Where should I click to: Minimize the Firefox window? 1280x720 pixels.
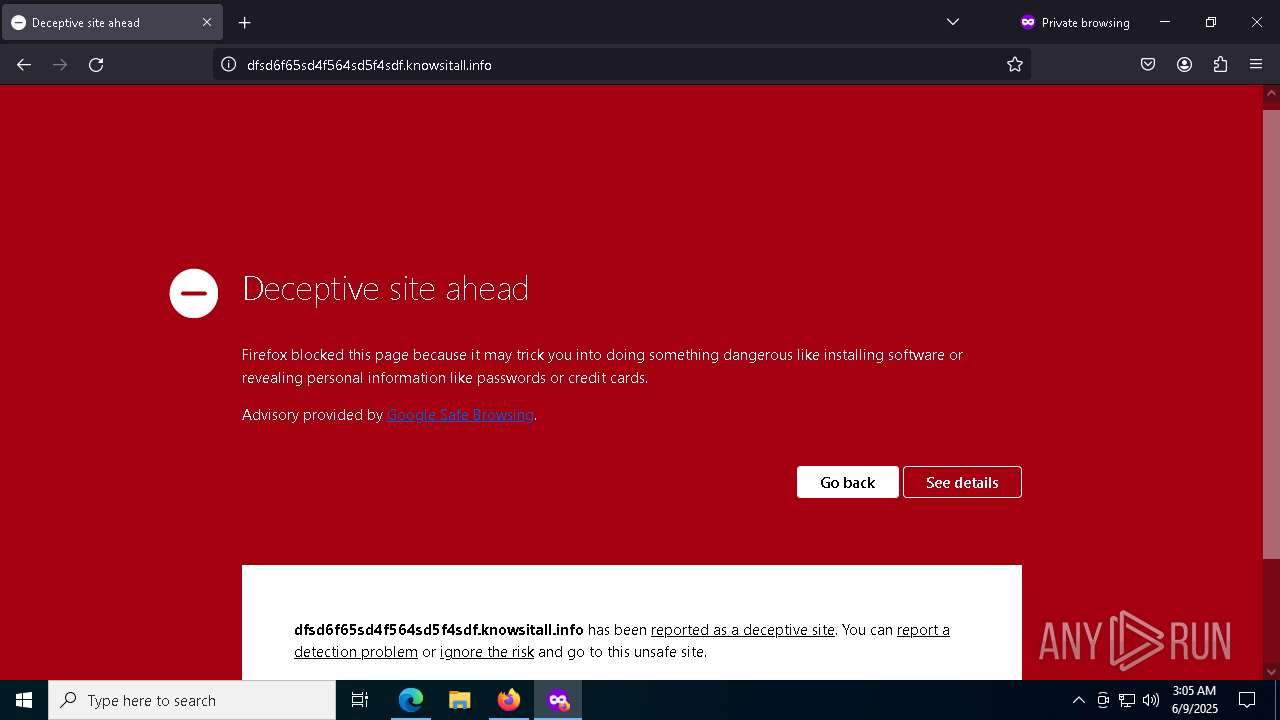(1165, 22)
